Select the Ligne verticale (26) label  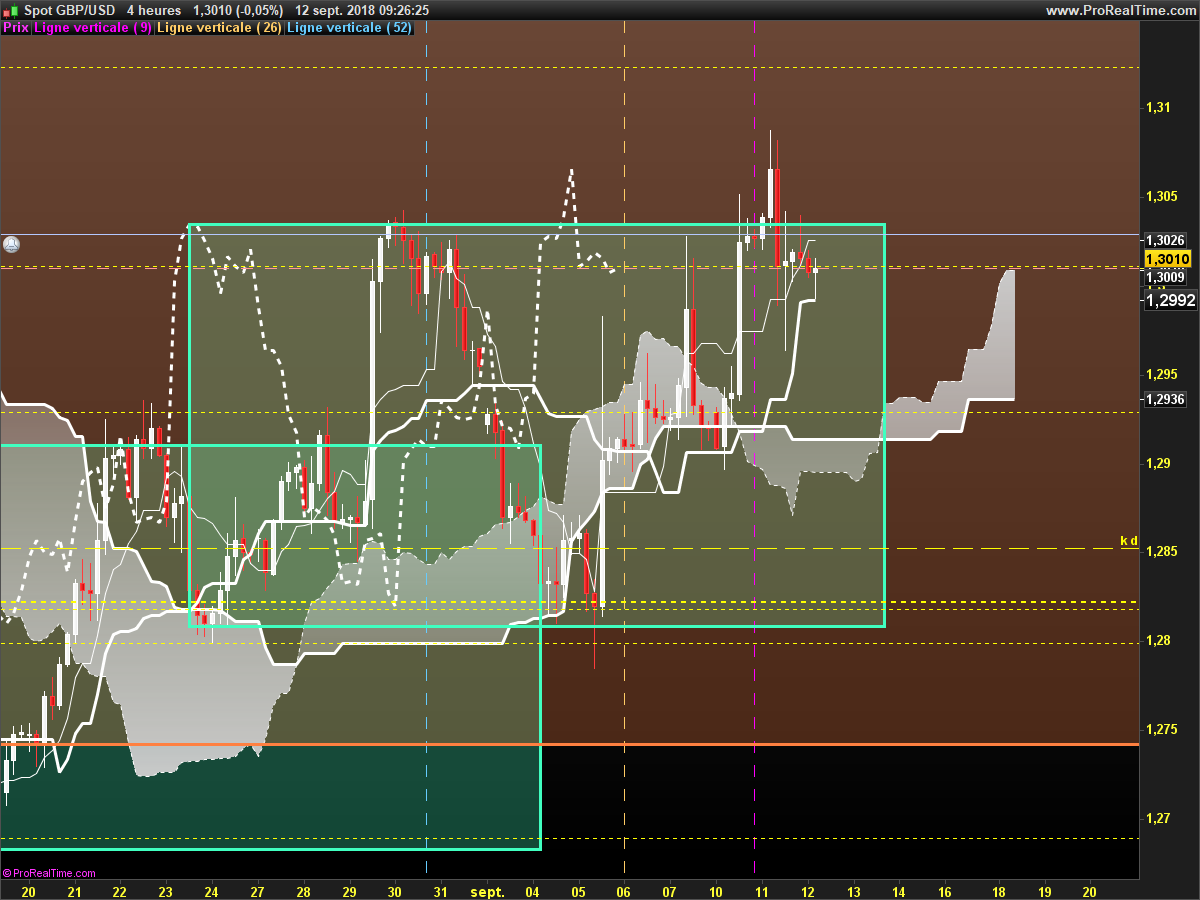(220, 28)
